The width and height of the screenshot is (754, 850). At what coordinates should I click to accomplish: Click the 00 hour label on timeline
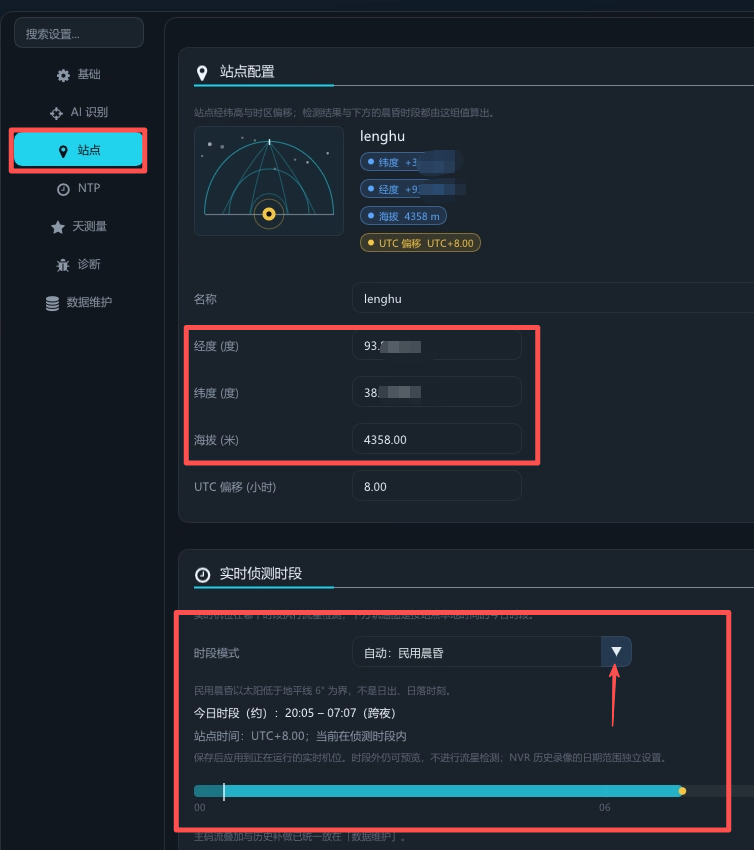[x=199, y=808]
